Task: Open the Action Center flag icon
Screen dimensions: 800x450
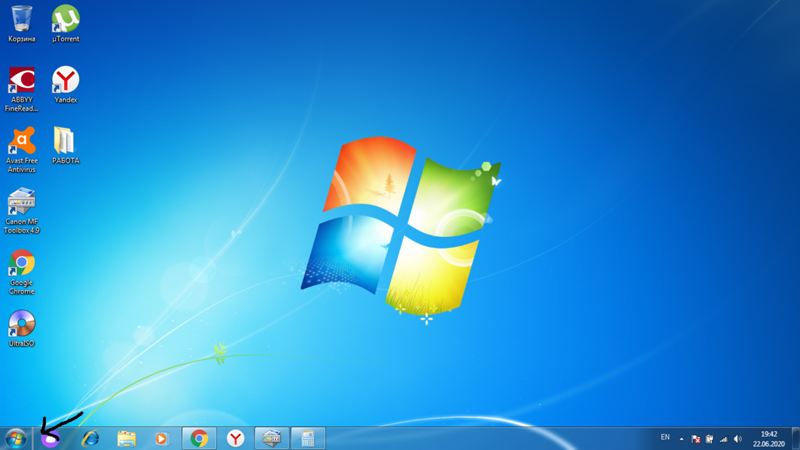Action: [x=695, y=439]
